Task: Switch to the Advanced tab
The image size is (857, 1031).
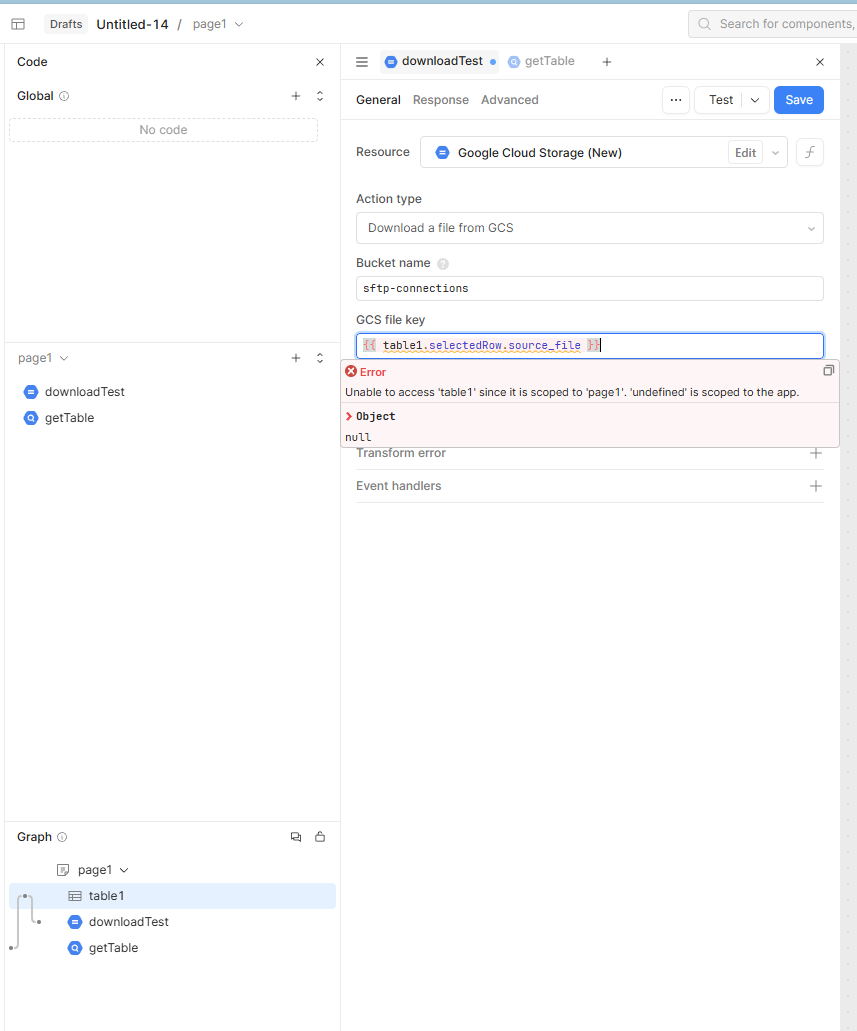Action: click(509, 100)
